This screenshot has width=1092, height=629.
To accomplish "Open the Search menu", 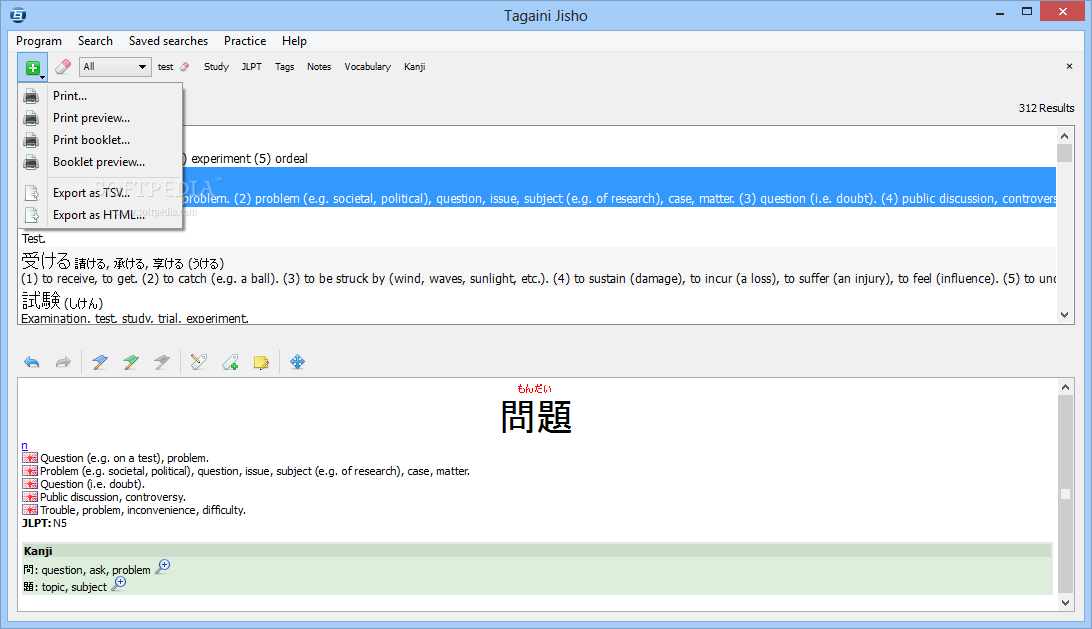I will (95, 41).
